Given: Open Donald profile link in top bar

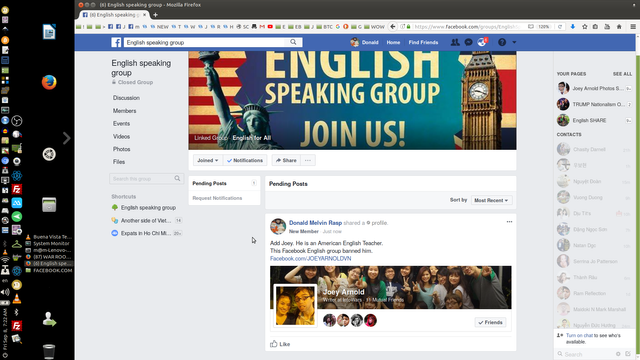Looking at the screenshot, I should tap(364, 42).
